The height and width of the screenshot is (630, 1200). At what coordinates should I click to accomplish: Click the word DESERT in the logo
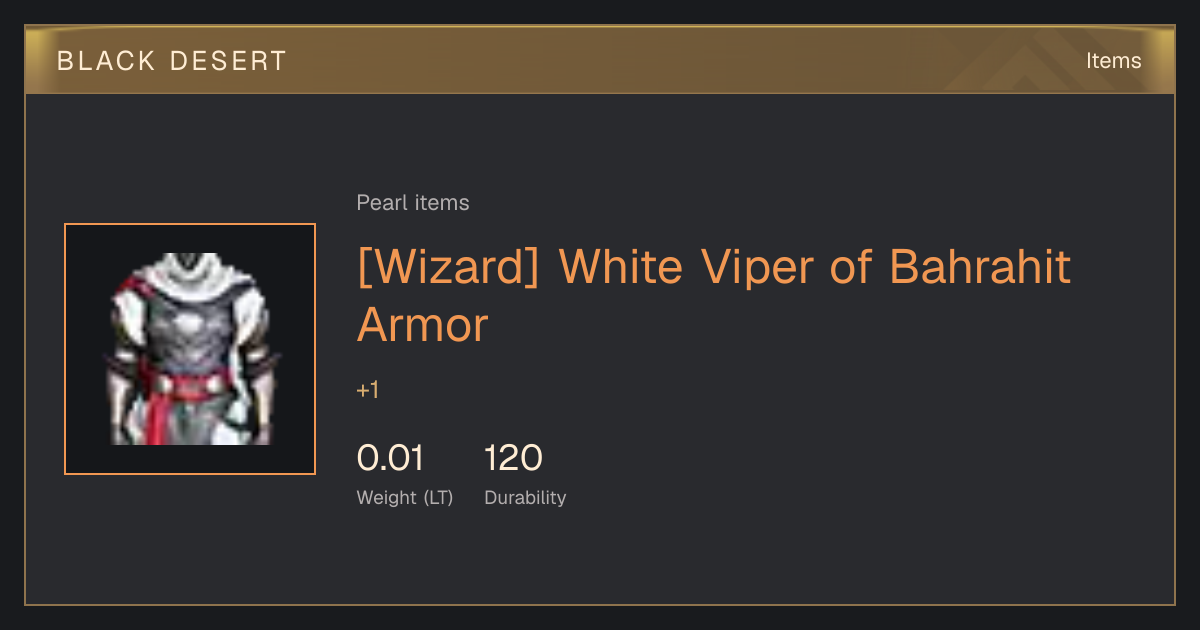[228, 61]
